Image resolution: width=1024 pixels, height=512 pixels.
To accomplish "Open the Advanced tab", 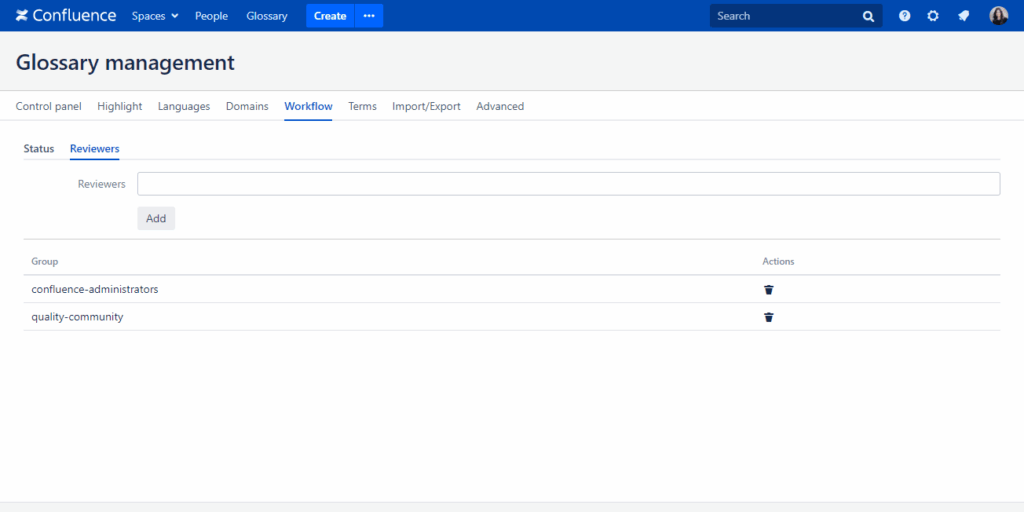I will point(500,106).
